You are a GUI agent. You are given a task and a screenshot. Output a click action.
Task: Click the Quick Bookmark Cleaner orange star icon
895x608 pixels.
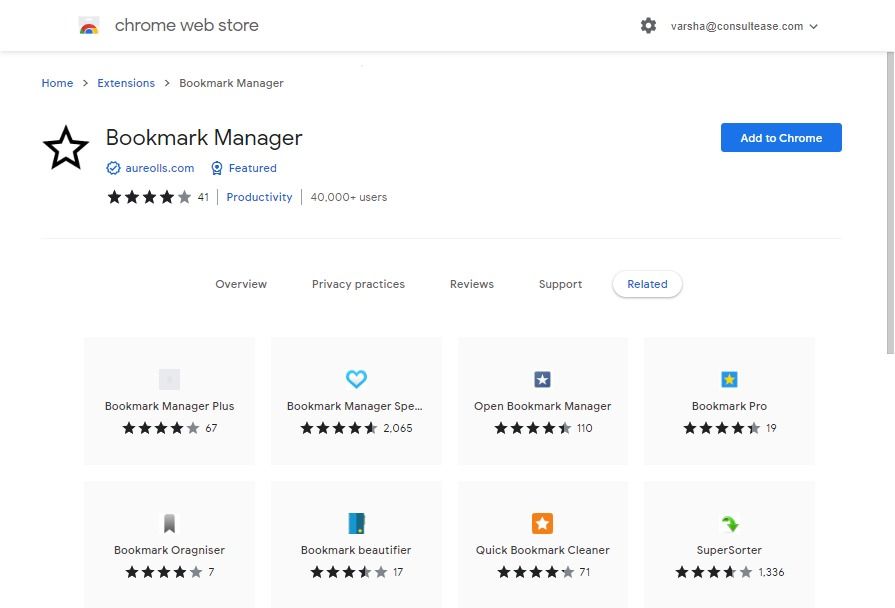click(x=542, y=523)
